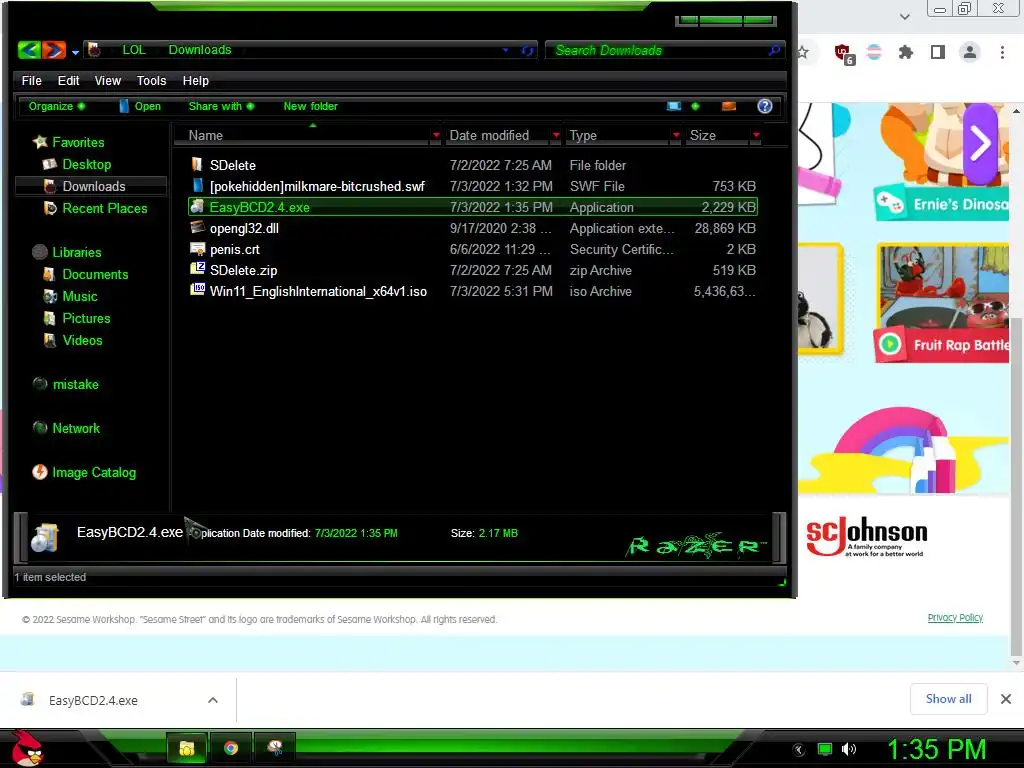1024x768 pixels.
Task: Click Chrome taskbar icon
Action: pos(231,748)
